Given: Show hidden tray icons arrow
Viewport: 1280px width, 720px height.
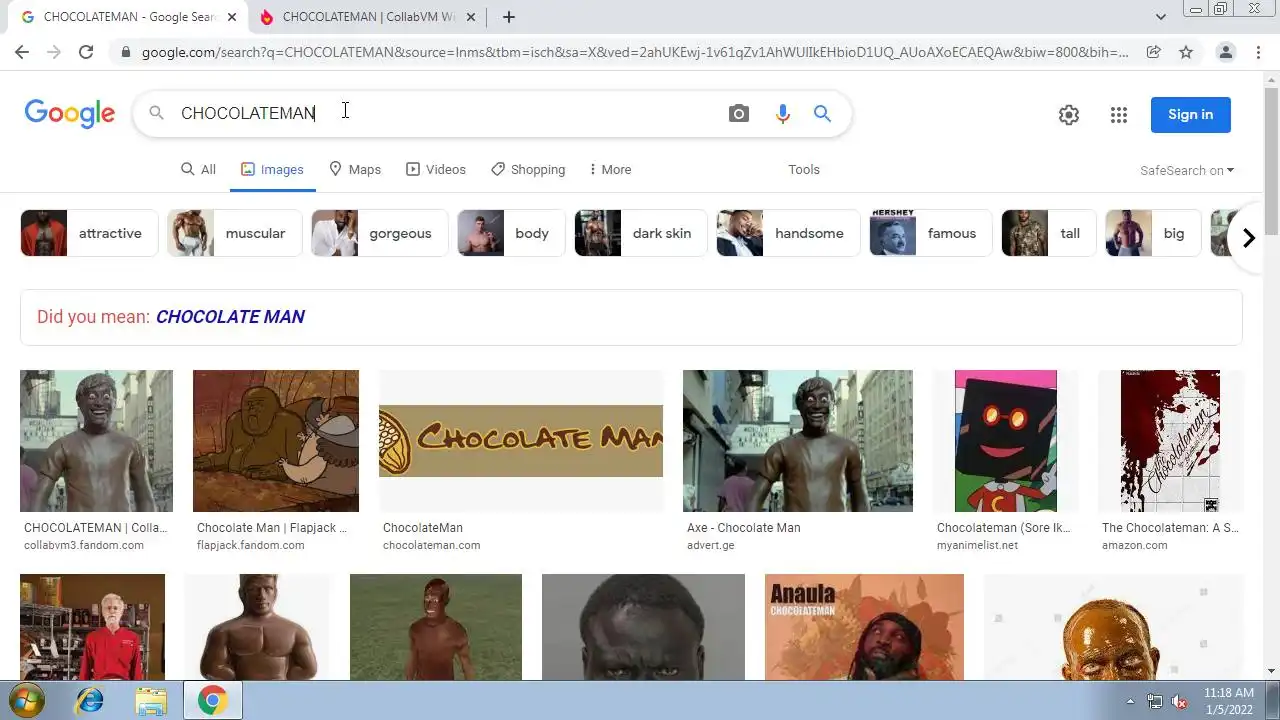Looking at the screenshot, I should click(1131, 701).
